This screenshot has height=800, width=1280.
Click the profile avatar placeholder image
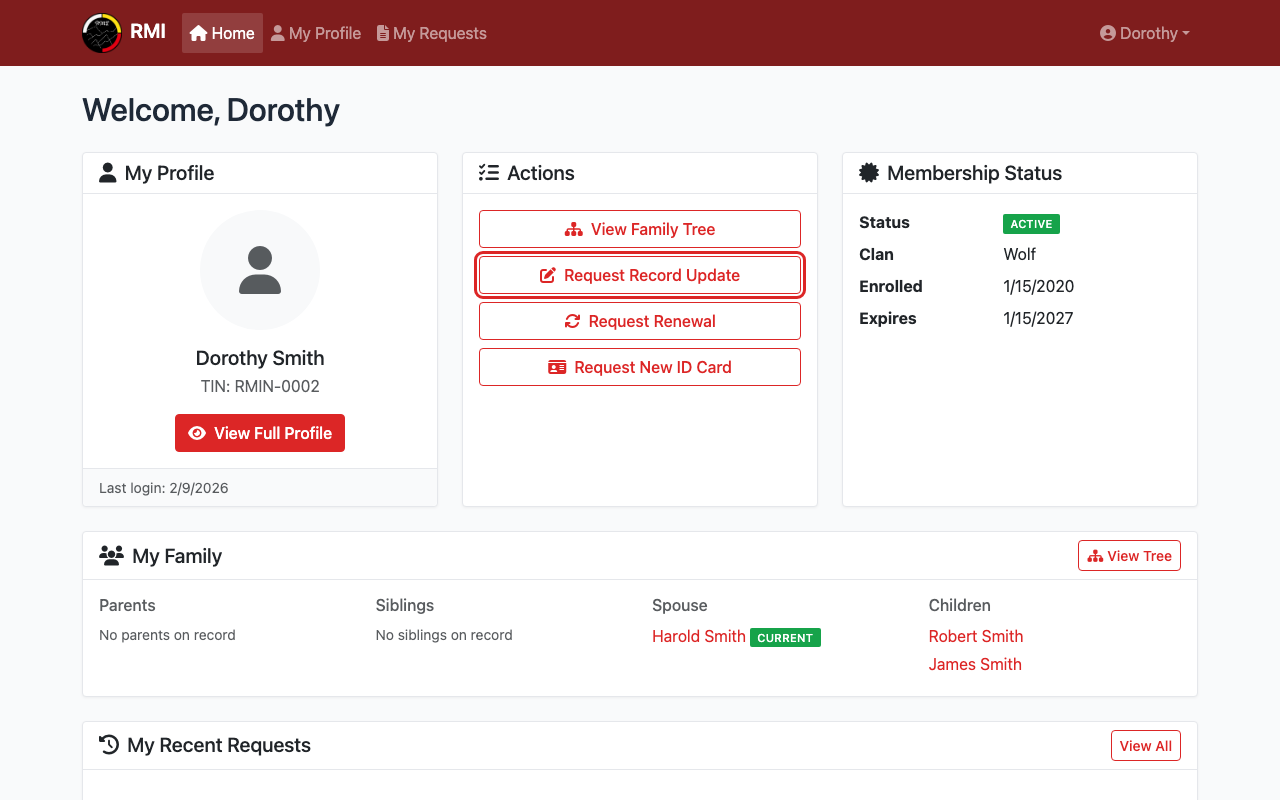point(260,270)
